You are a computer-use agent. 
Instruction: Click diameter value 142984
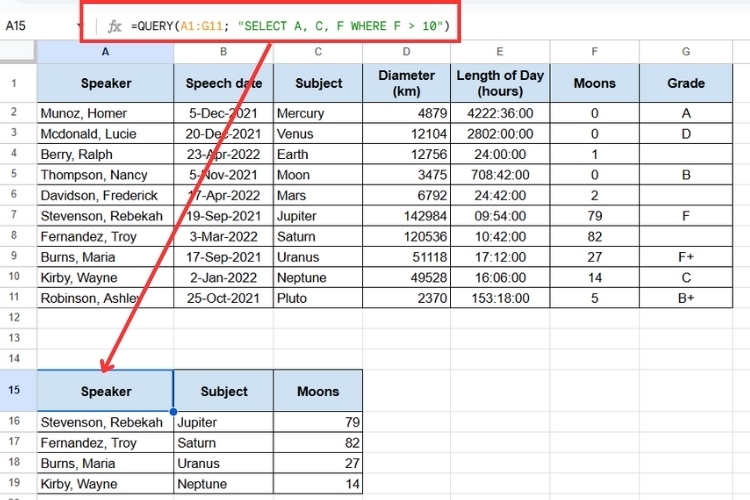click(407, 216)
